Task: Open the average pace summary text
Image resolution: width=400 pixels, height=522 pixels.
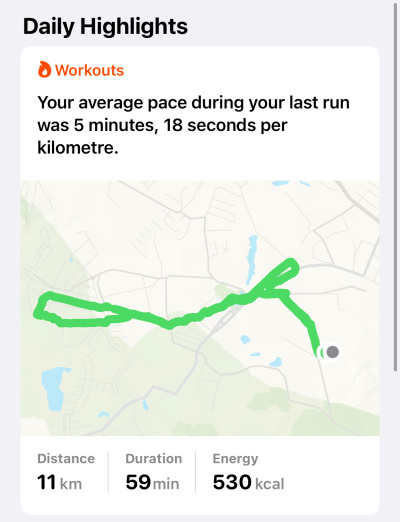Action: (x=193, y=125)
